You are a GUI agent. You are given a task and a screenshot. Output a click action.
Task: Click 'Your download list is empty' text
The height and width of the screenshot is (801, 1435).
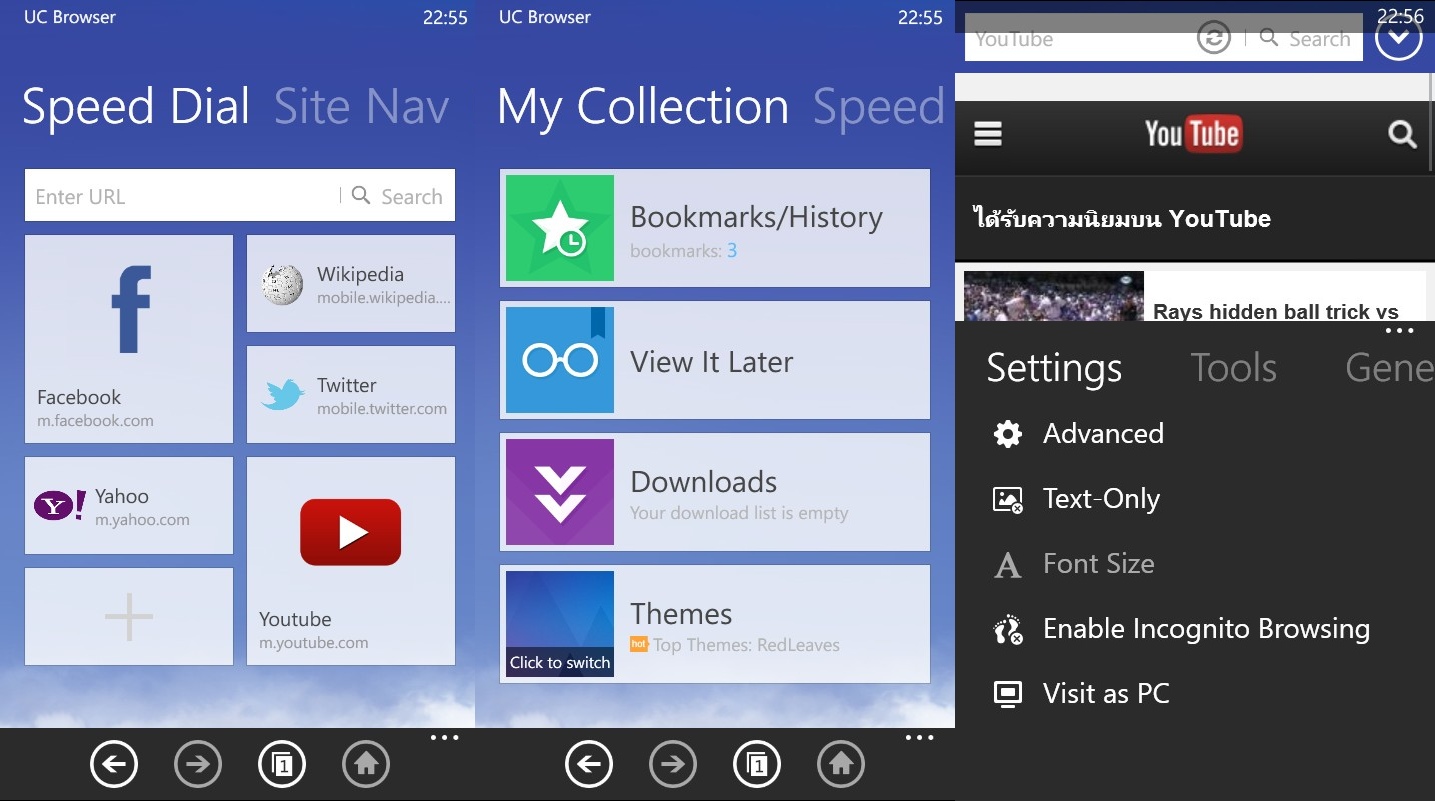tap(739, 513)
